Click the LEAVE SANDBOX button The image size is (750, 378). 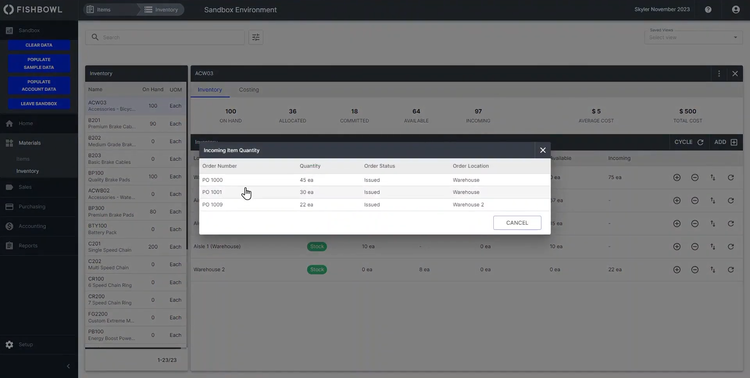click(x=39, y=103)
